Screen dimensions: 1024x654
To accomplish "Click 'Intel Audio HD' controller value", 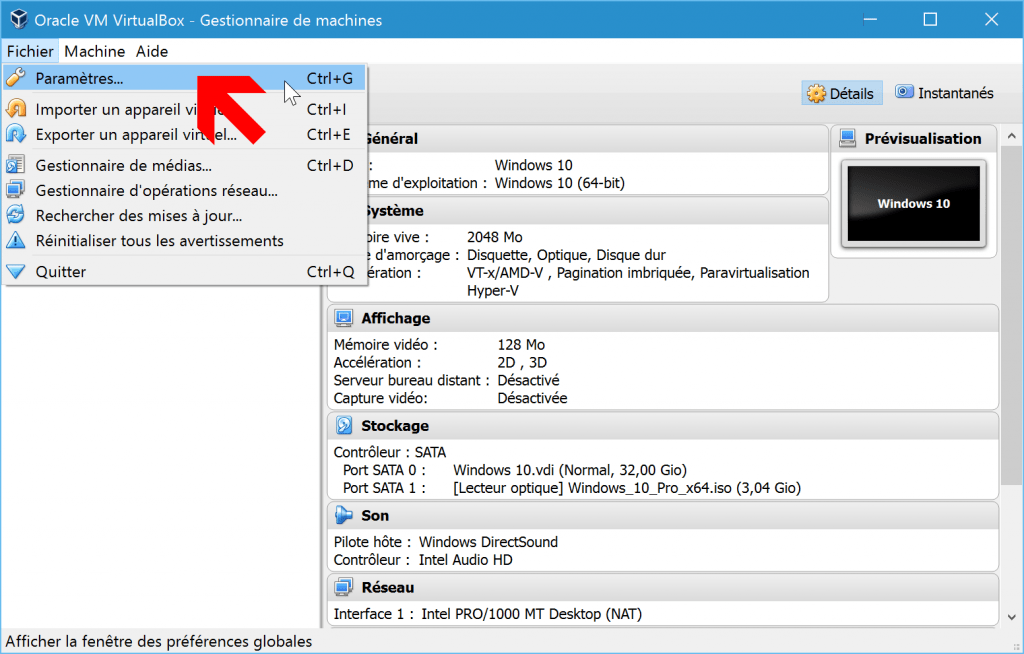I will click(465, 560).
